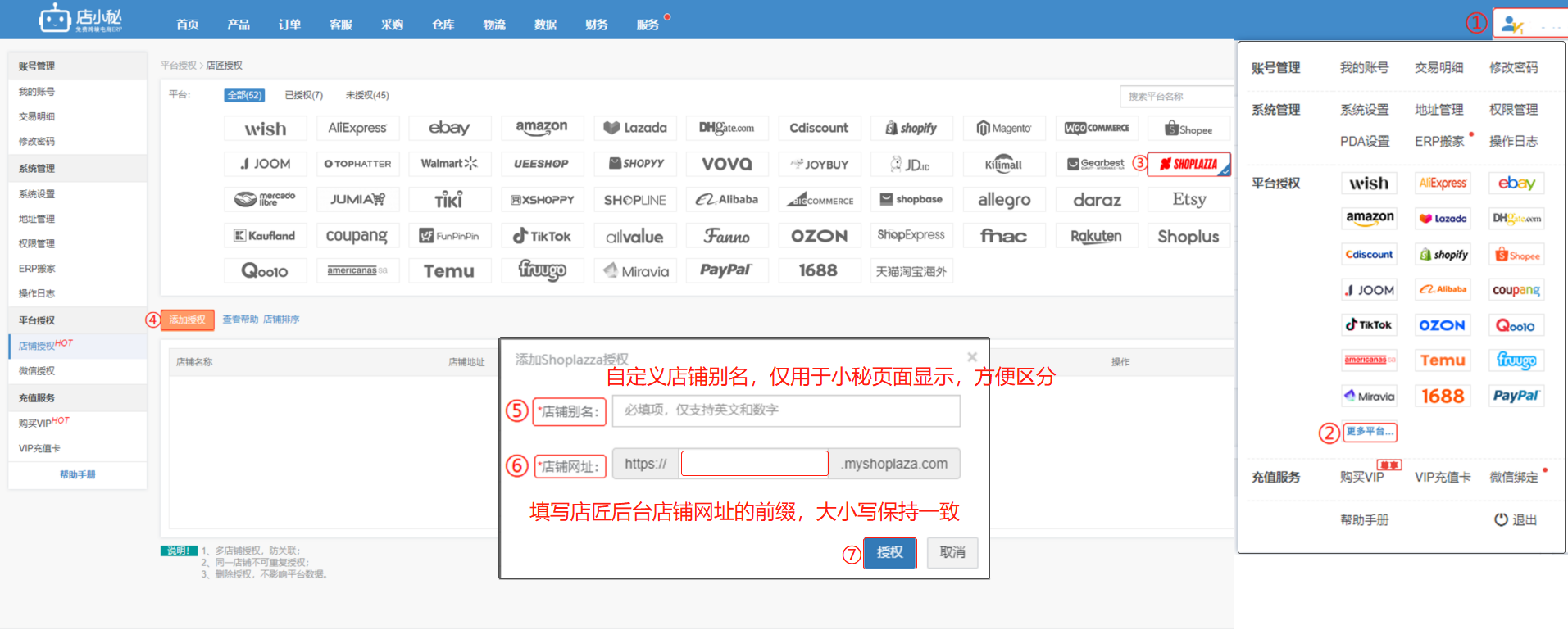Open the 首页 top menu
Screen dimensions: 1568x630
click(x=188, y=25)
